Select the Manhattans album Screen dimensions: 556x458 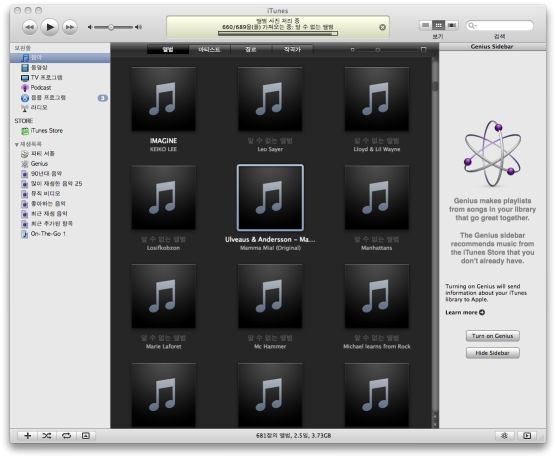pos(377,198)
